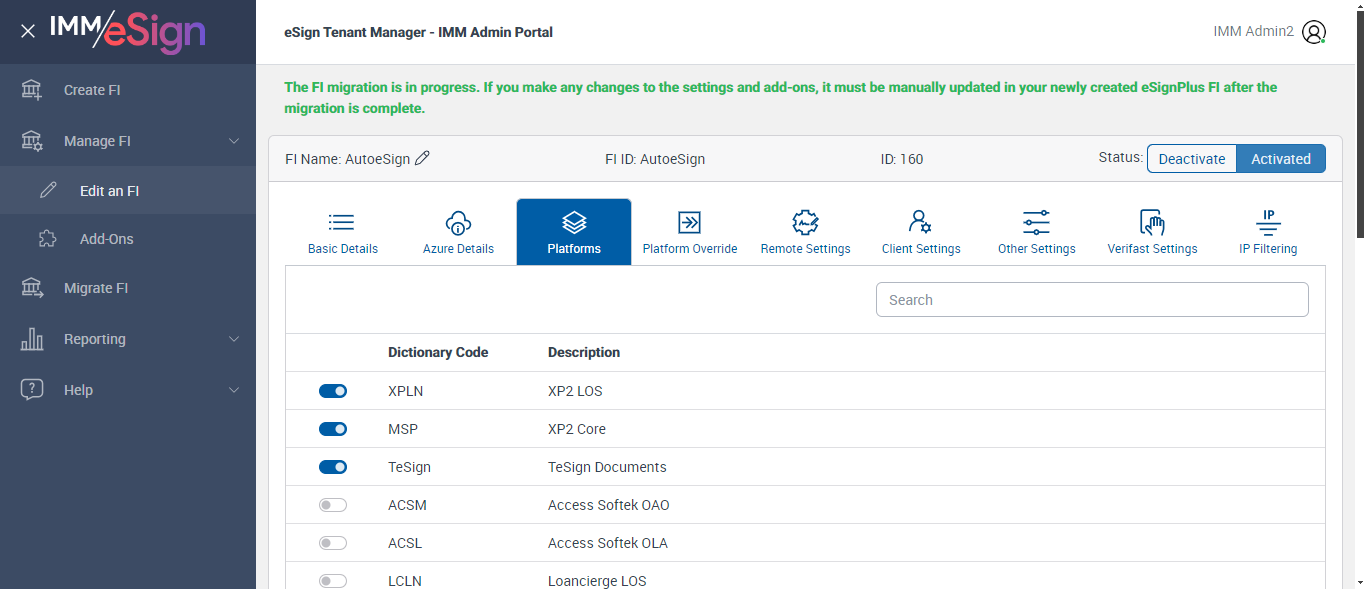Select the XP2 Core description text
The width and height of the screenshot is (1366, 589).
click(x=577, y=429)
